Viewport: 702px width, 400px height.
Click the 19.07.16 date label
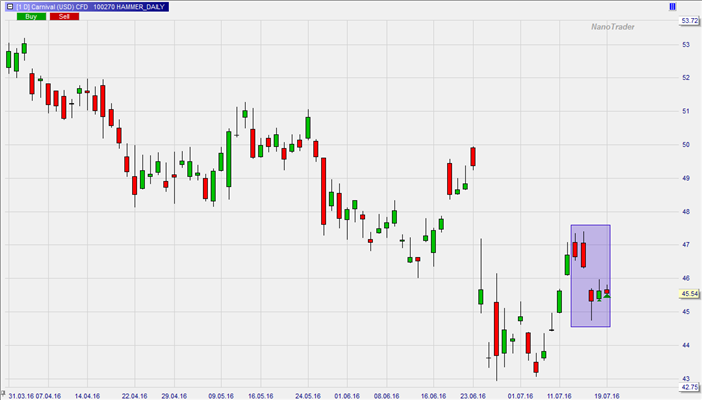tap(607, 396)
